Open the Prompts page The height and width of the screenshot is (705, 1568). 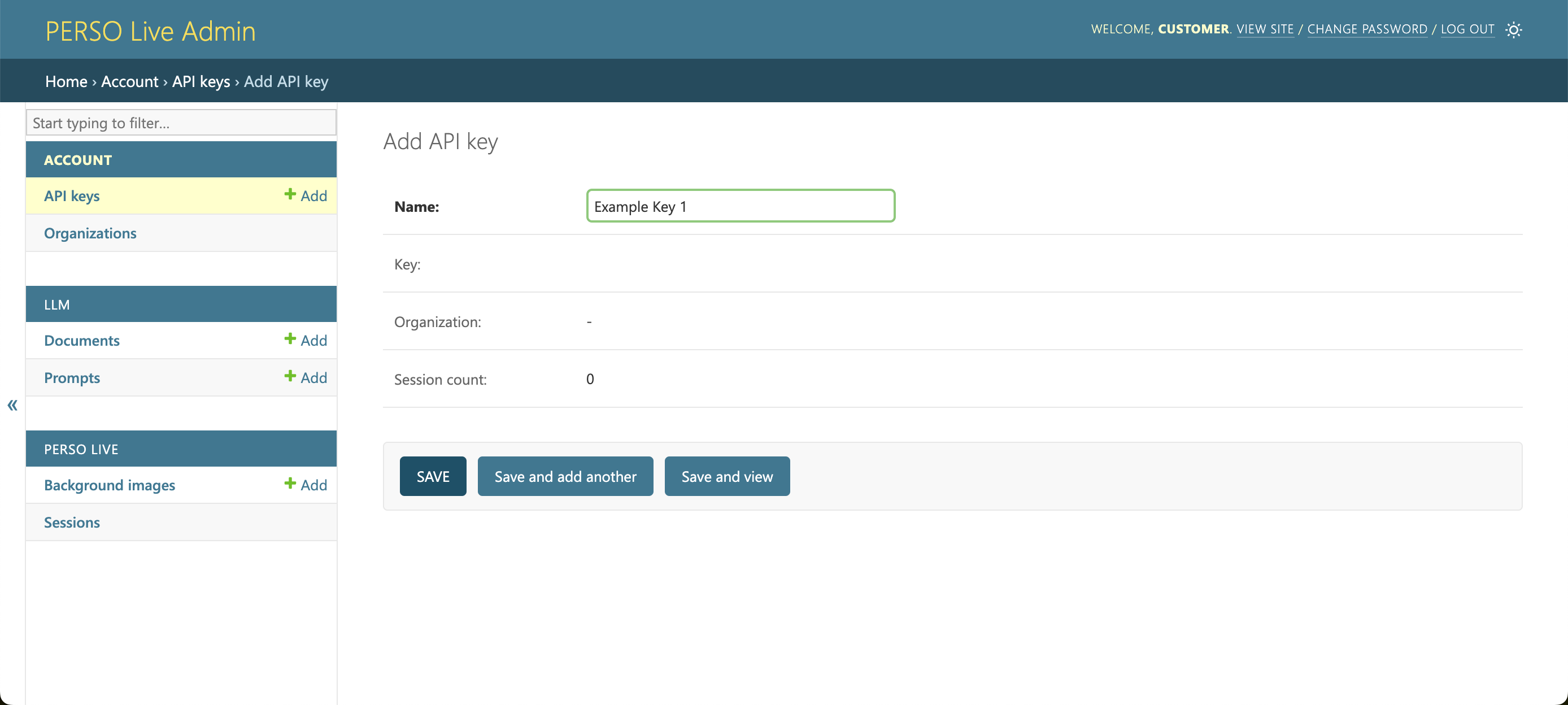[72, 377]
